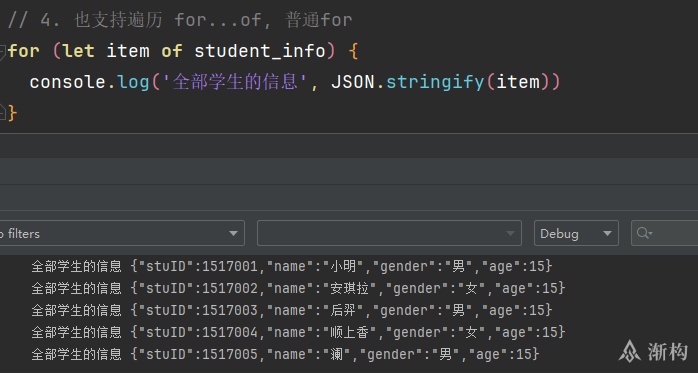
Task: Select the log line with stuID 1517001
Action: coord(292,266)
